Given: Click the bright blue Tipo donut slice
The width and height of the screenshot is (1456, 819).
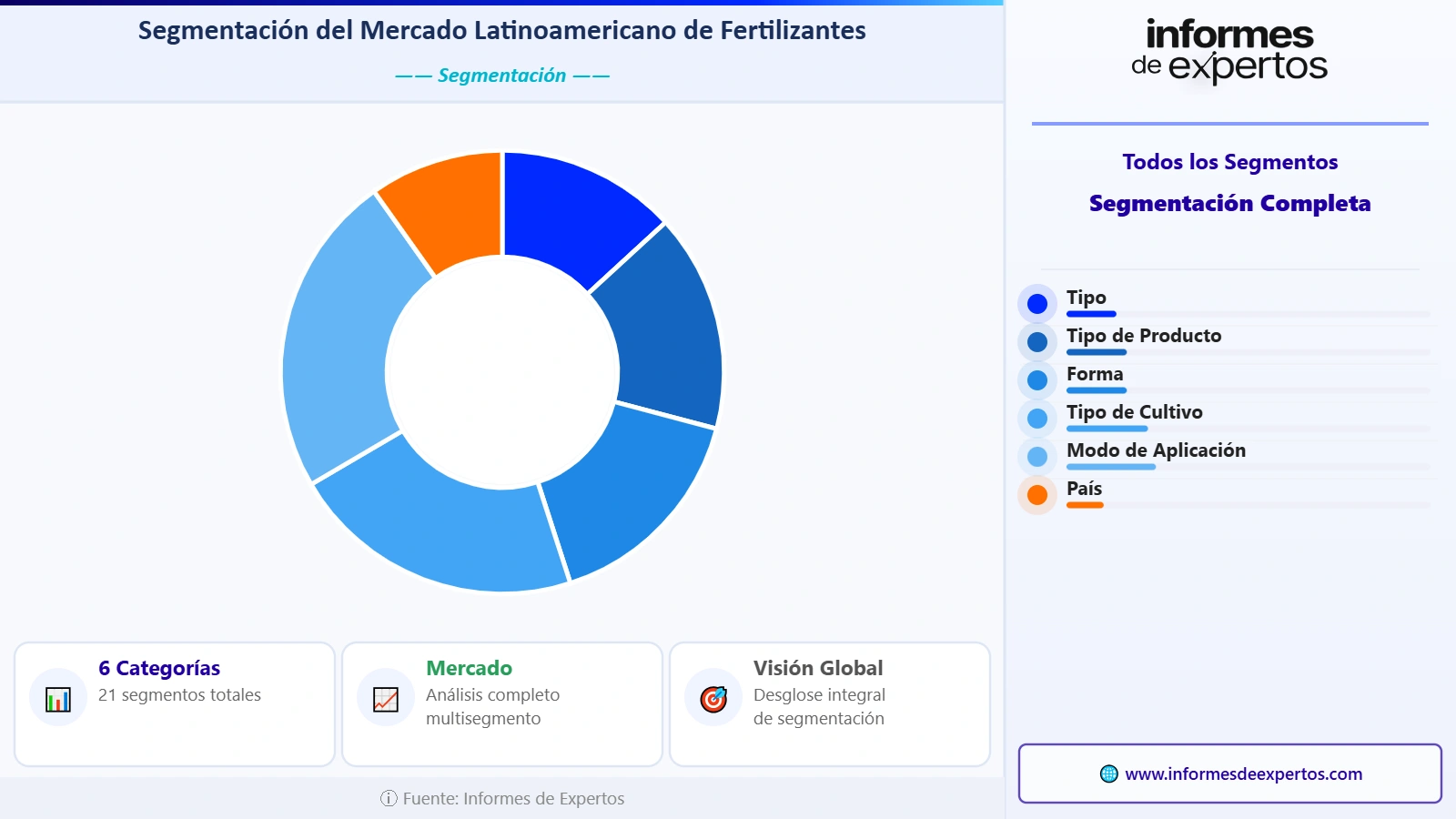Looking at the screenshot, I should 570,216.
